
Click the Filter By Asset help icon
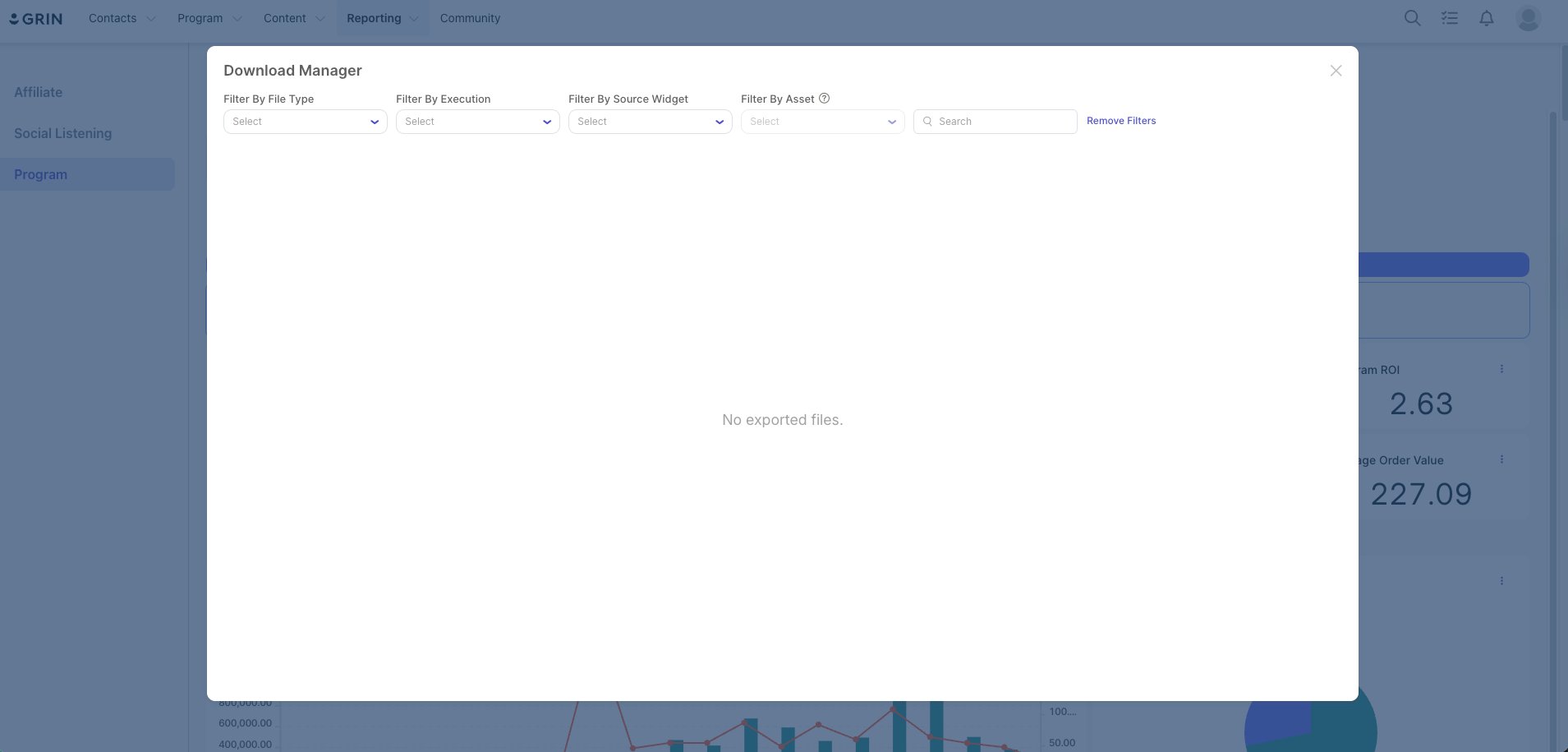point(825,99)
